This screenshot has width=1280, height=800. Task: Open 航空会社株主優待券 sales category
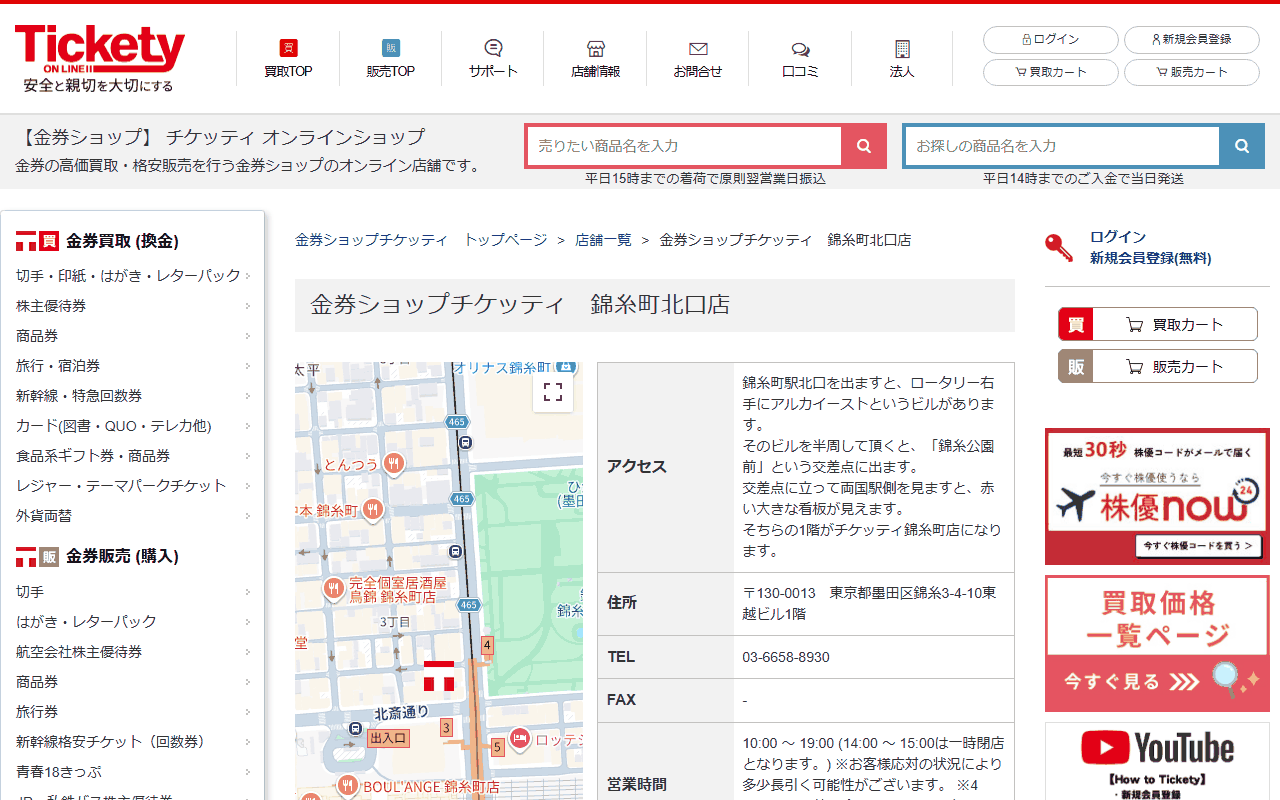[133, 652]
